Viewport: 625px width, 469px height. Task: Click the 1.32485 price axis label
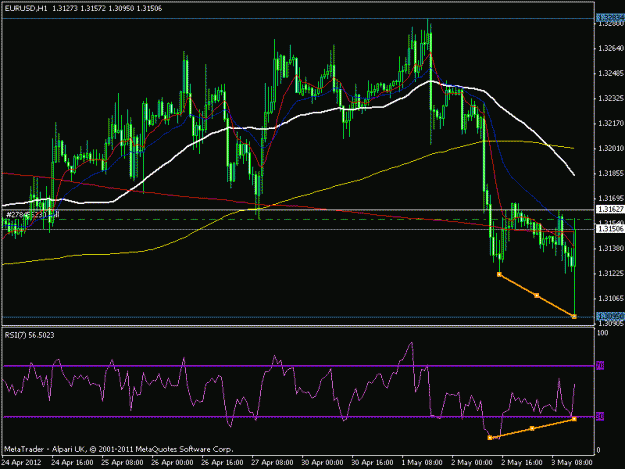[611, 73]
